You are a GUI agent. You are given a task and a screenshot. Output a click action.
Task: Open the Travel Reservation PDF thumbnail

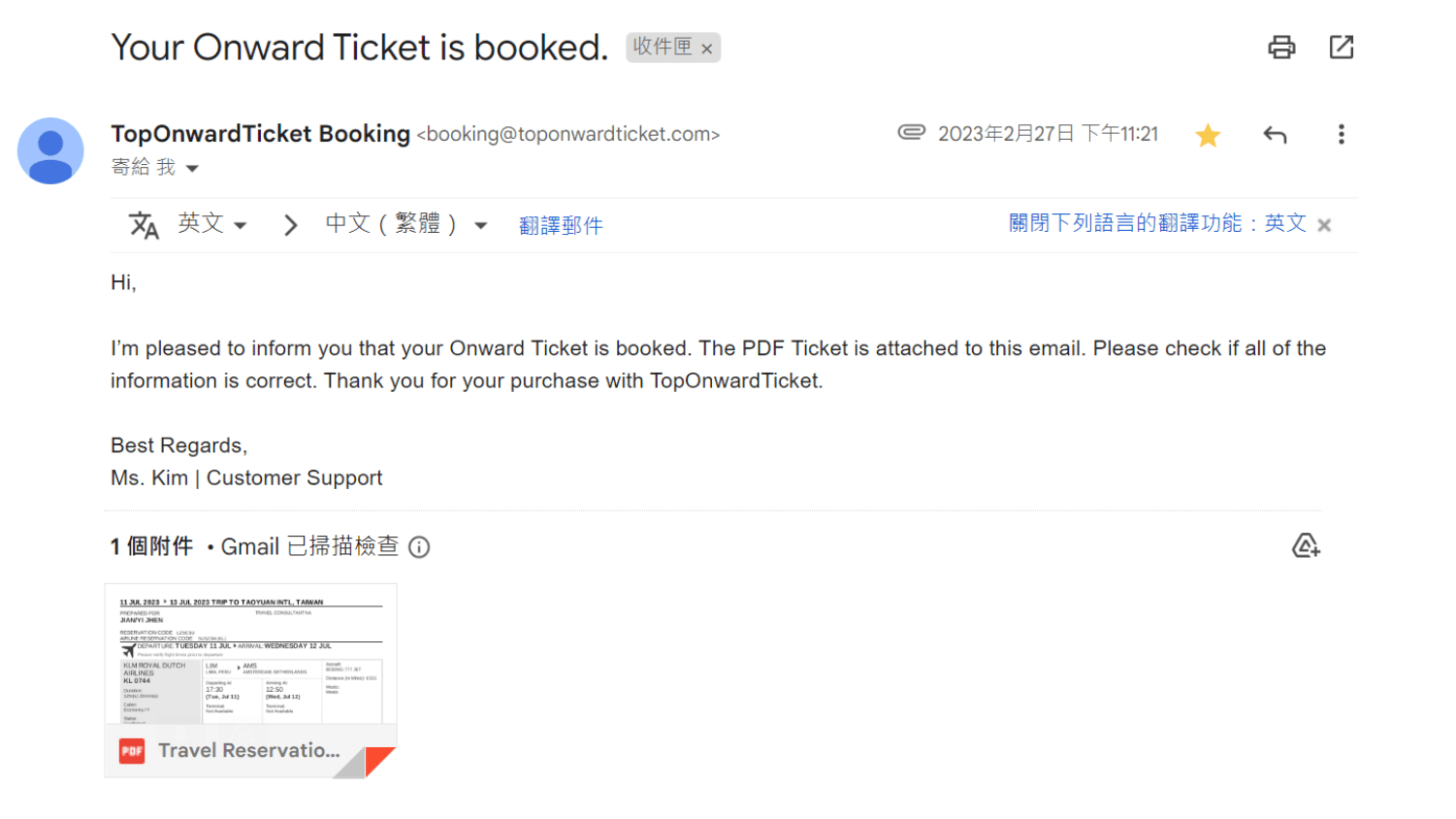[250, 654]
